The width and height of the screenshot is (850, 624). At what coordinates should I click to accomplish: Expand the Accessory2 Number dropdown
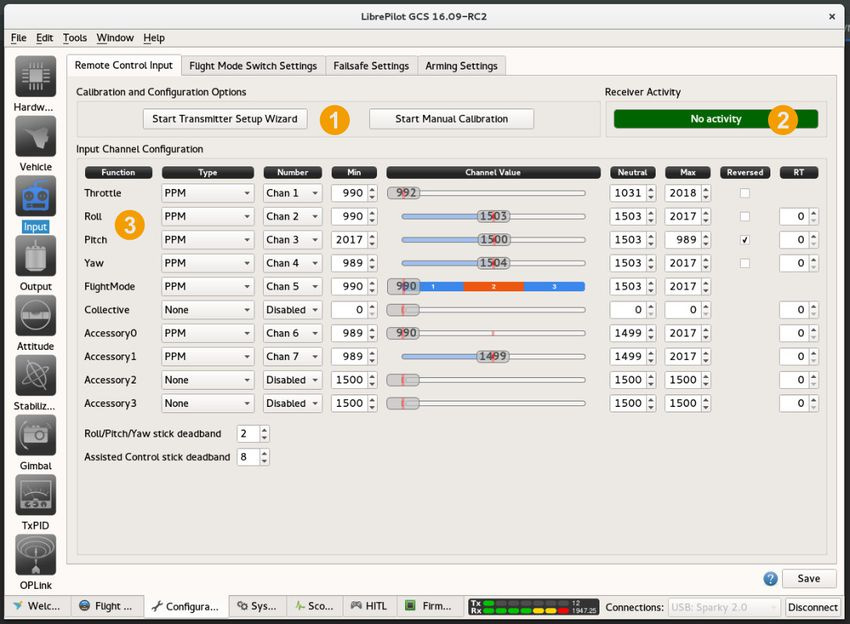293,380
